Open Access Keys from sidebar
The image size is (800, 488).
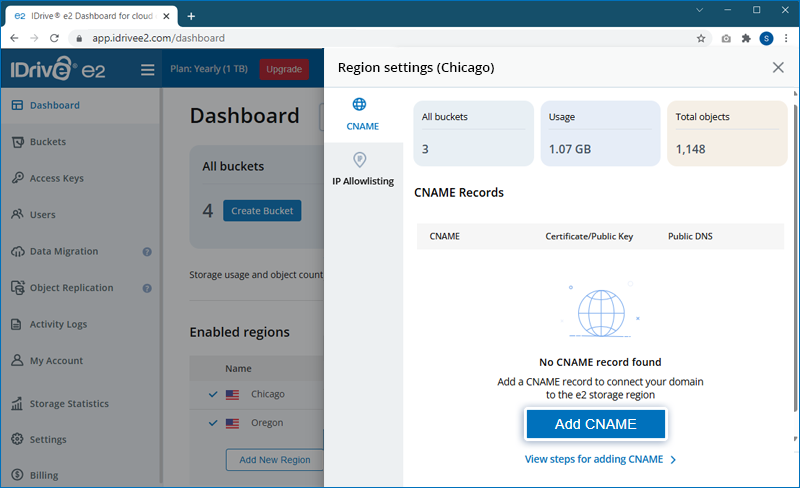click(56, 178)
